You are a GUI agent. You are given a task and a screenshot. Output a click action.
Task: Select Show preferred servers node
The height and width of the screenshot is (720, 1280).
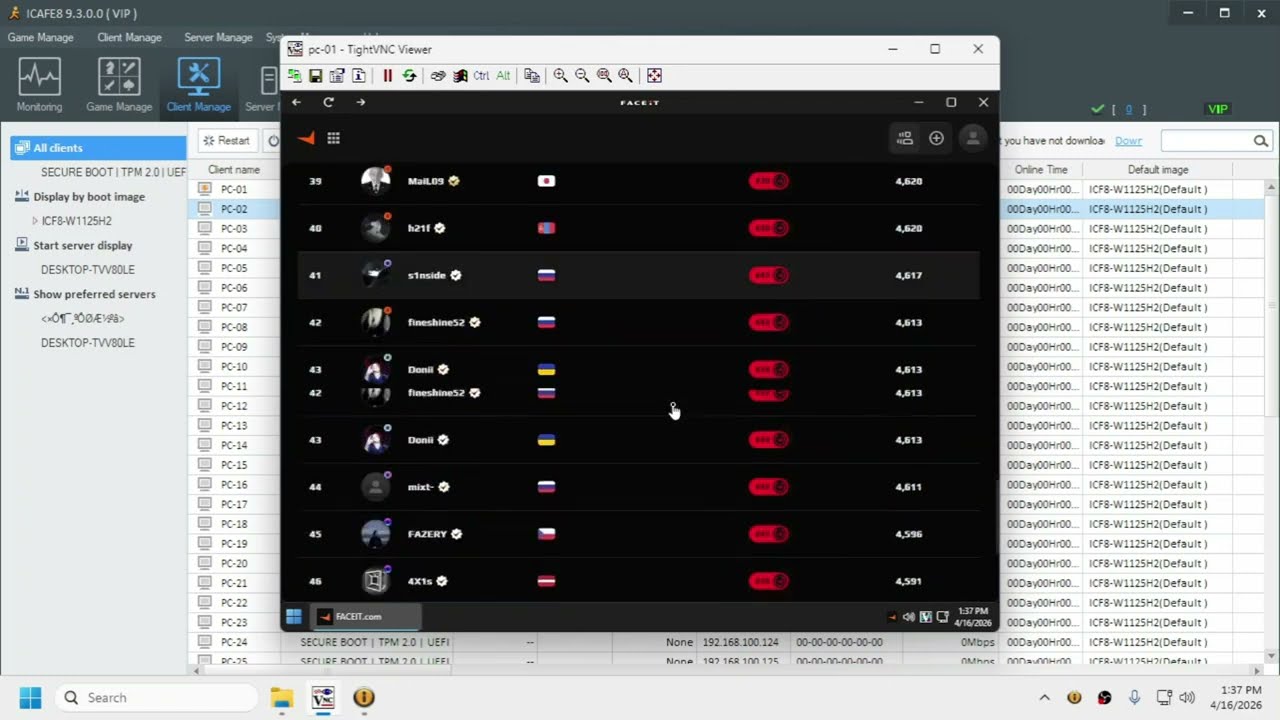coord(94,294)
